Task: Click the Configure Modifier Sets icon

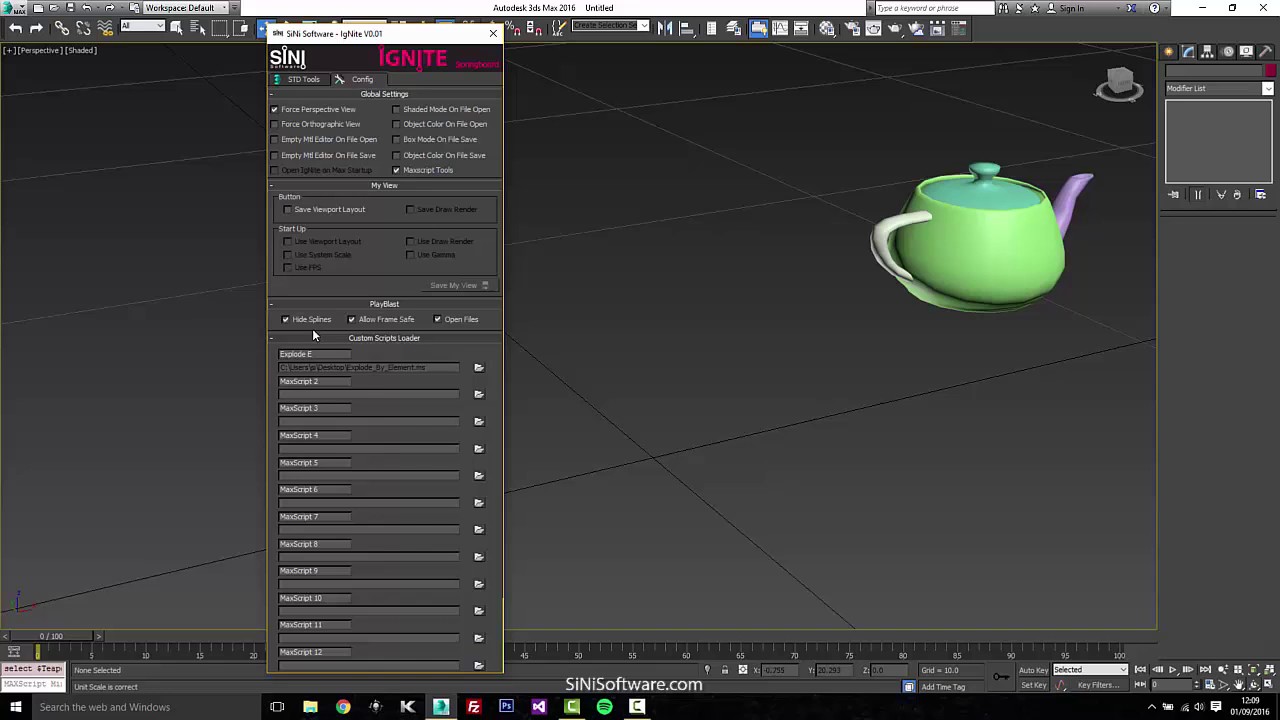Action: point(1260,195)
